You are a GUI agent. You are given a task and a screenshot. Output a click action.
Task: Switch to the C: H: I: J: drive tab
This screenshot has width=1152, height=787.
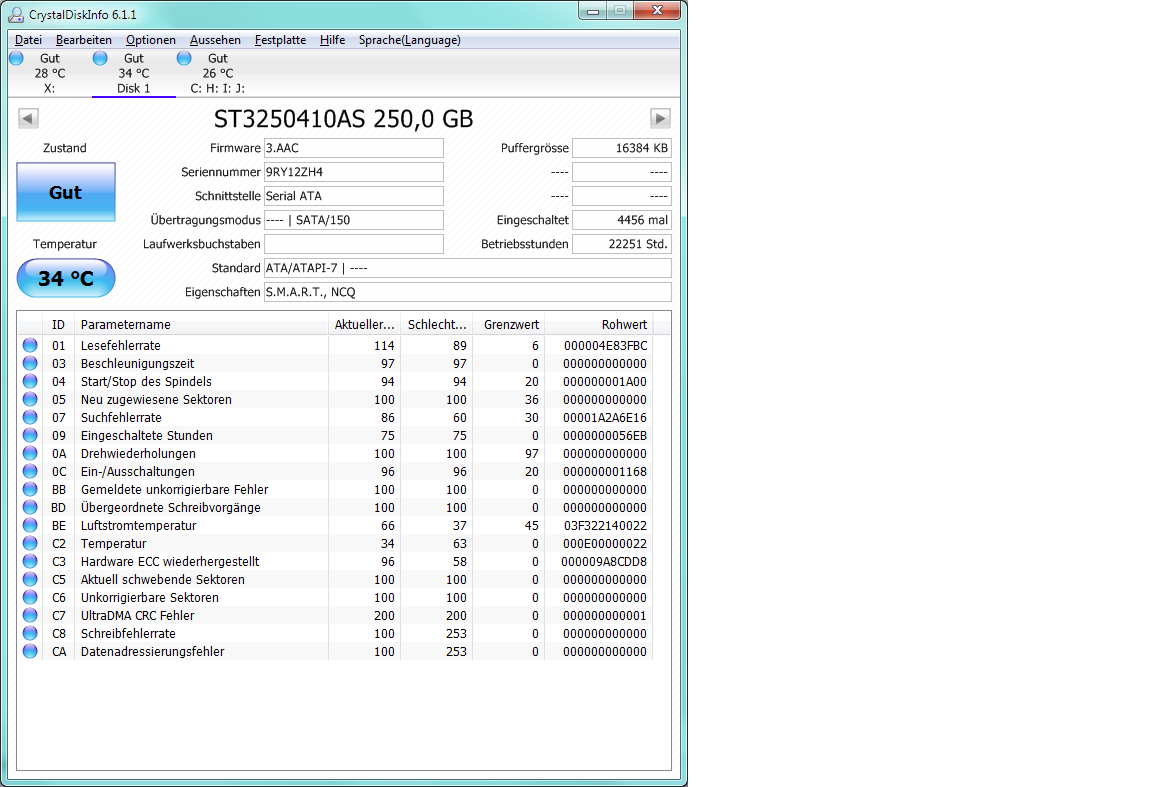coord(217,73)
